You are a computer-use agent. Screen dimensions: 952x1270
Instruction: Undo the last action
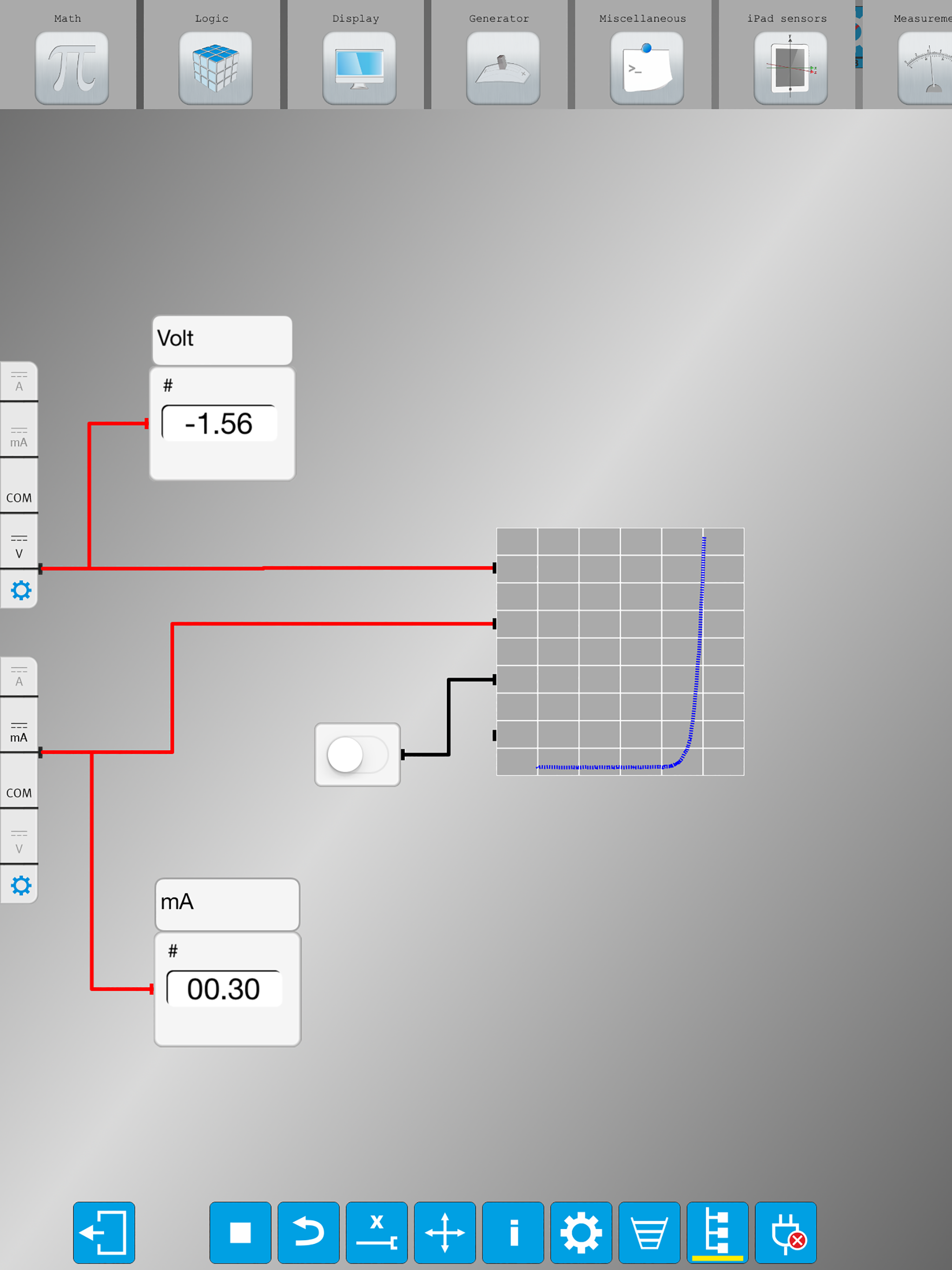click(x=308, y=1233)
